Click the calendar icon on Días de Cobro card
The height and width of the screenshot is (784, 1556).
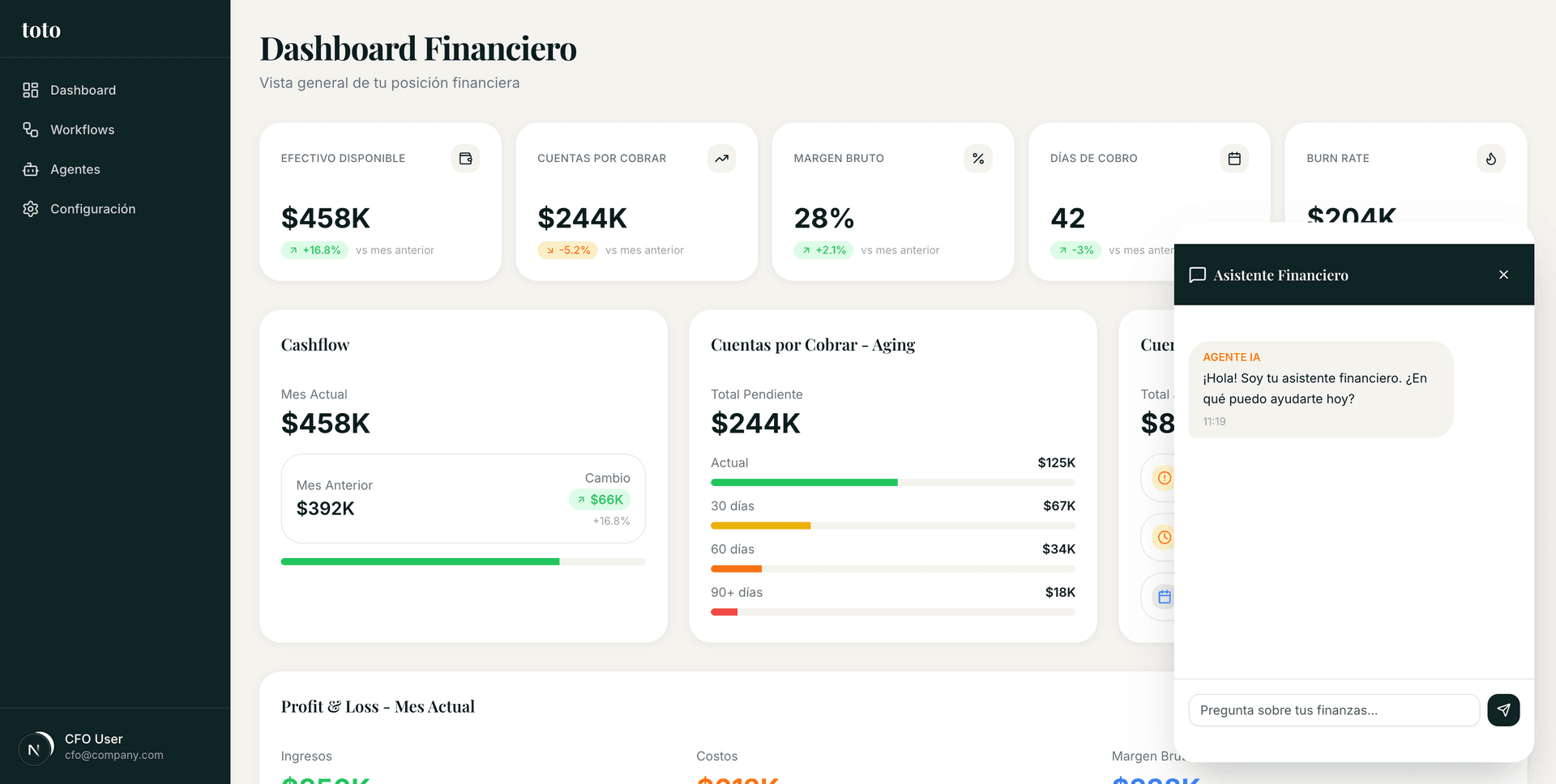1233,159
